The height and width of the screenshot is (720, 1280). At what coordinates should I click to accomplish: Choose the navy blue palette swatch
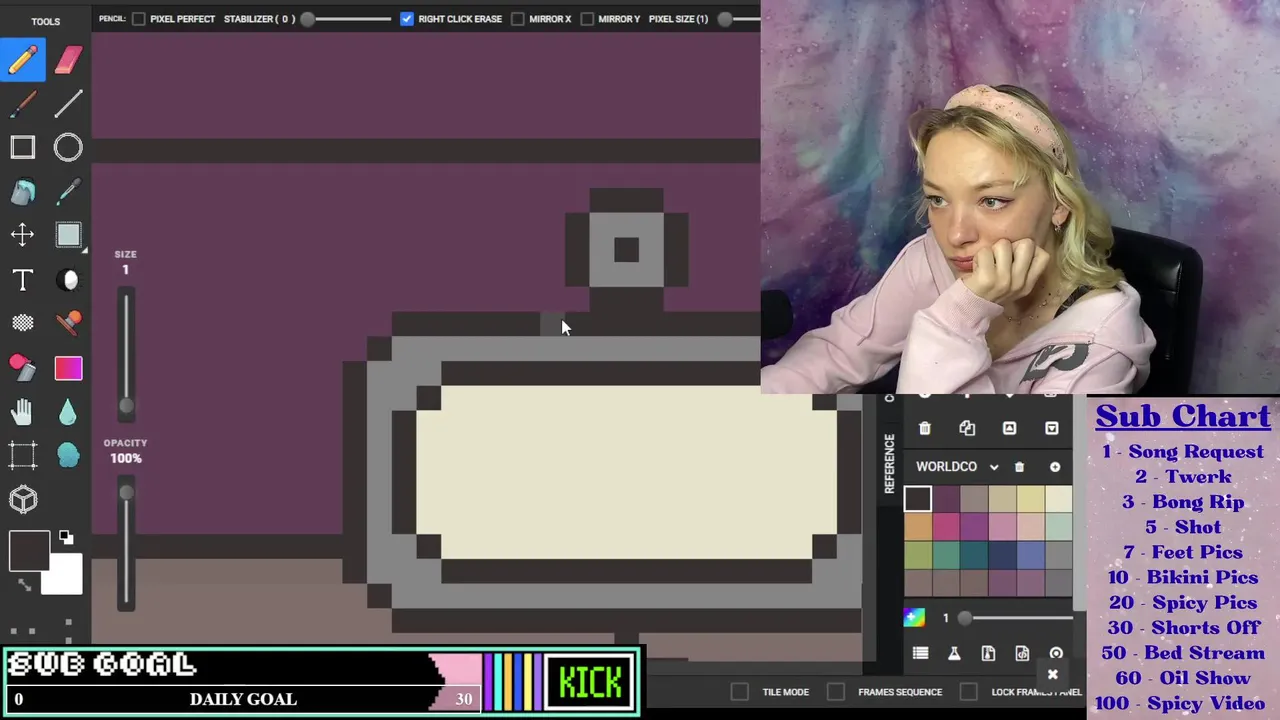tap(1002, 554)
